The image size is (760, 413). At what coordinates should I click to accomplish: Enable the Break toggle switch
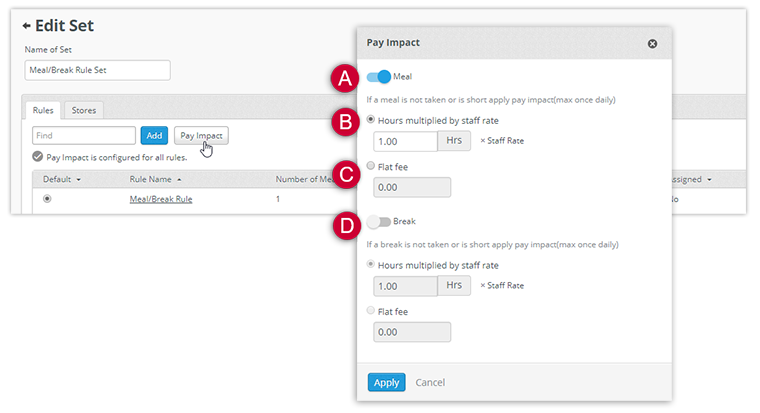379,221
